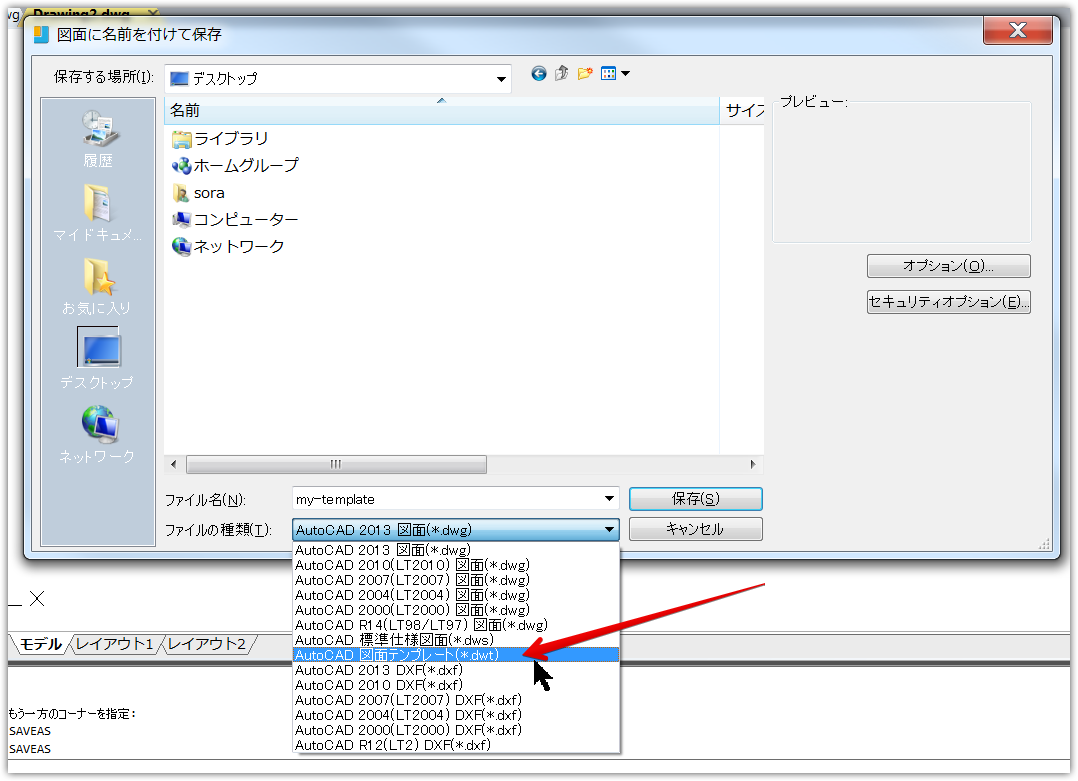Open 履歴 (History) in the places sidebar
1078x781 pixels.
98,140
